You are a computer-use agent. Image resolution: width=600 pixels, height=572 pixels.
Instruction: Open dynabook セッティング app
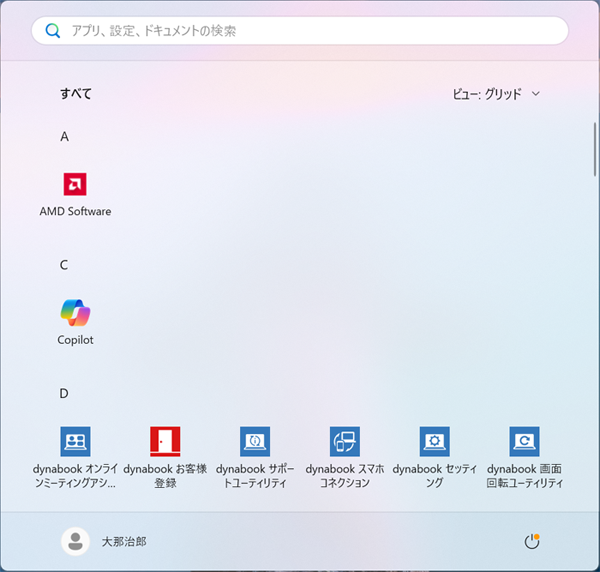click(435, 458)
